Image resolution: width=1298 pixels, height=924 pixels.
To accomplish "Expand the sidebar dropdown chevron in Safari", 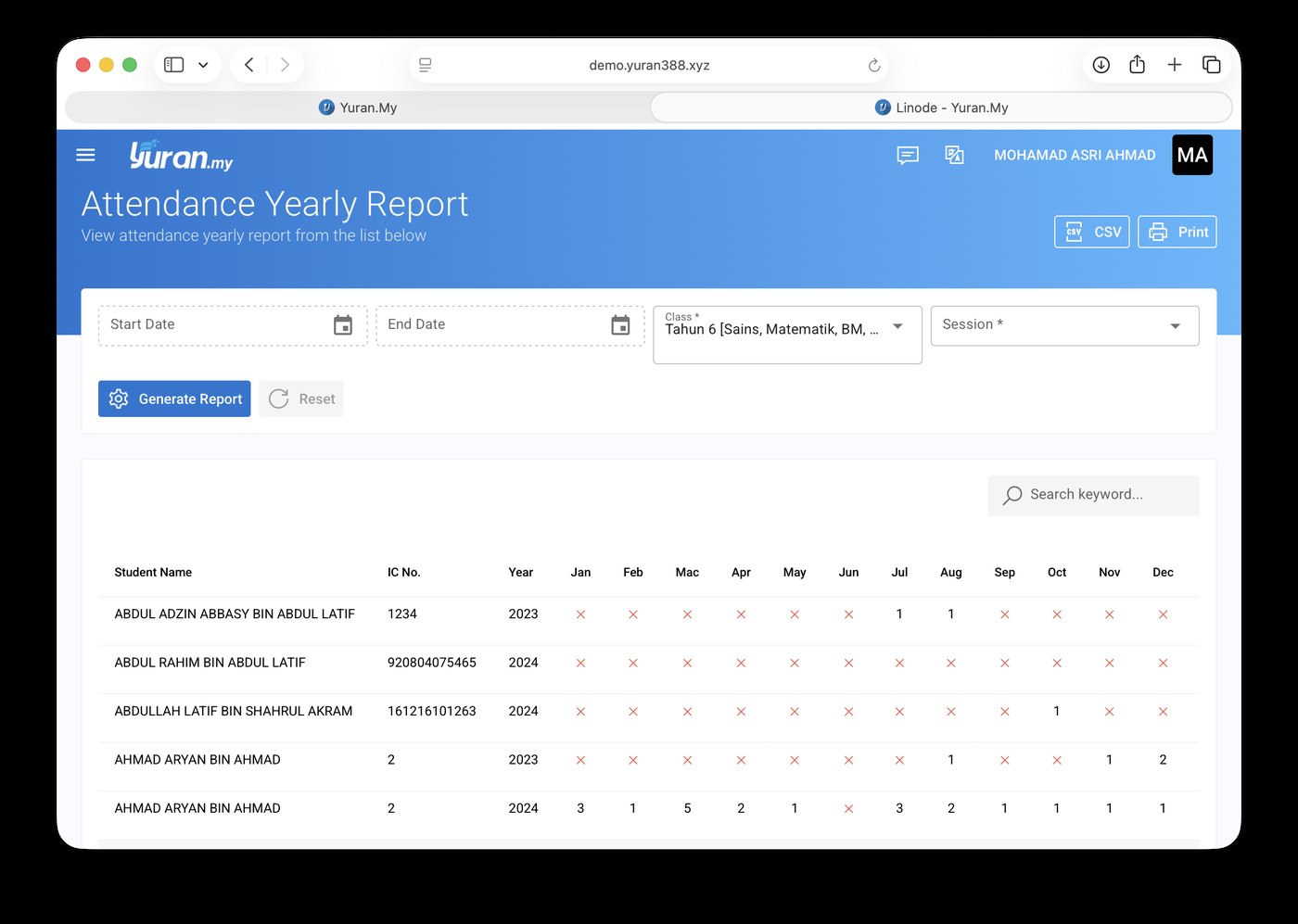I will click(x=203, y=65).
